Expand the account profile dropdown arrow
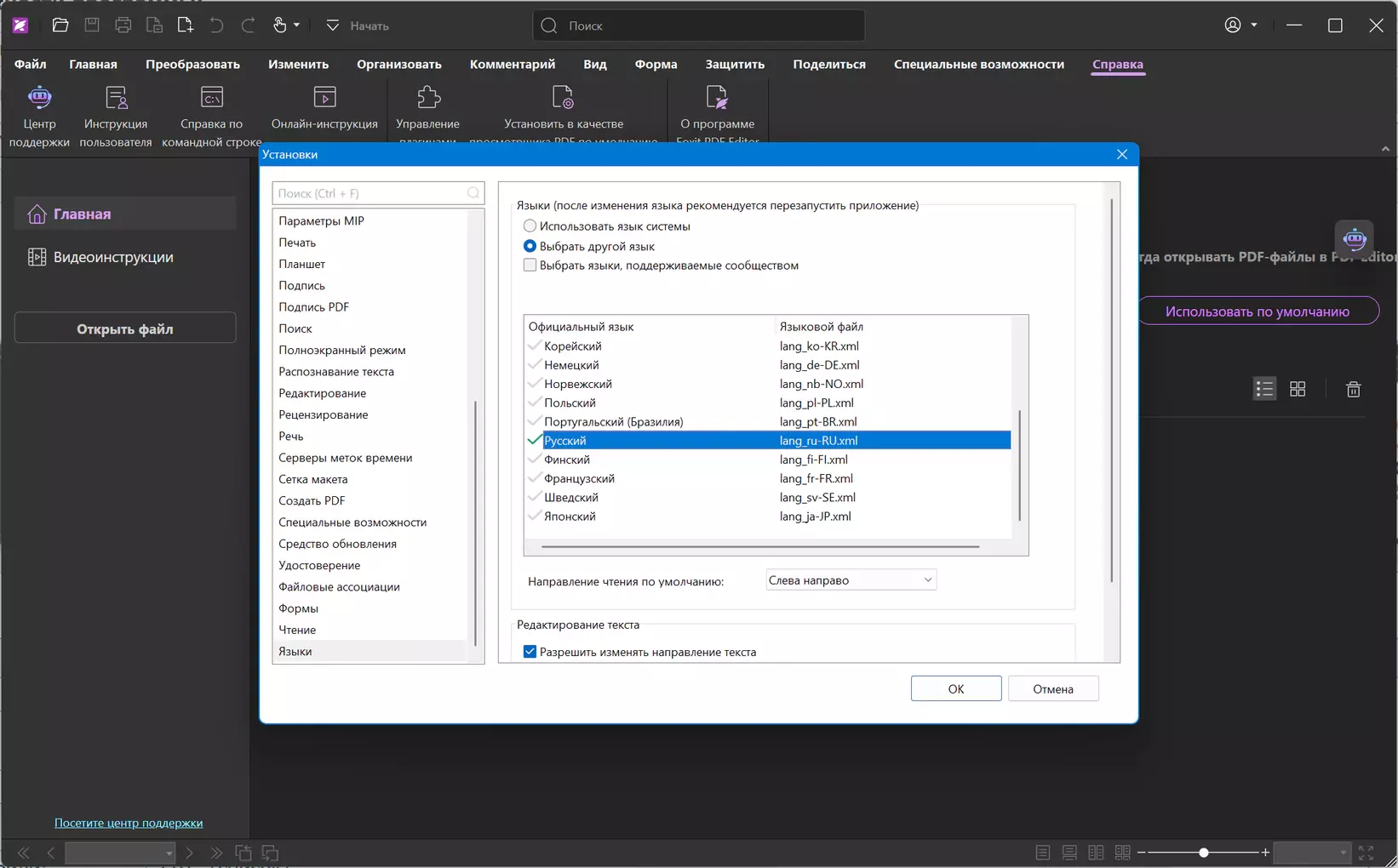The image size is (1398, 868). 1254,26
